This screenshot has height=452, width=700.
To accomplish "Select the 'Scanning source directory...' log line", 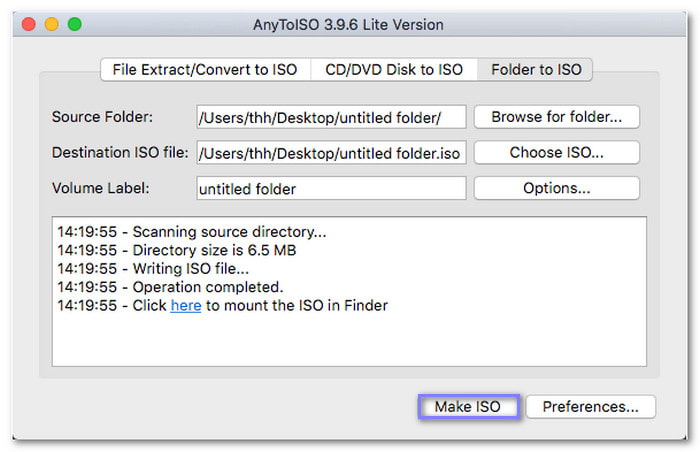I will 192,232.
